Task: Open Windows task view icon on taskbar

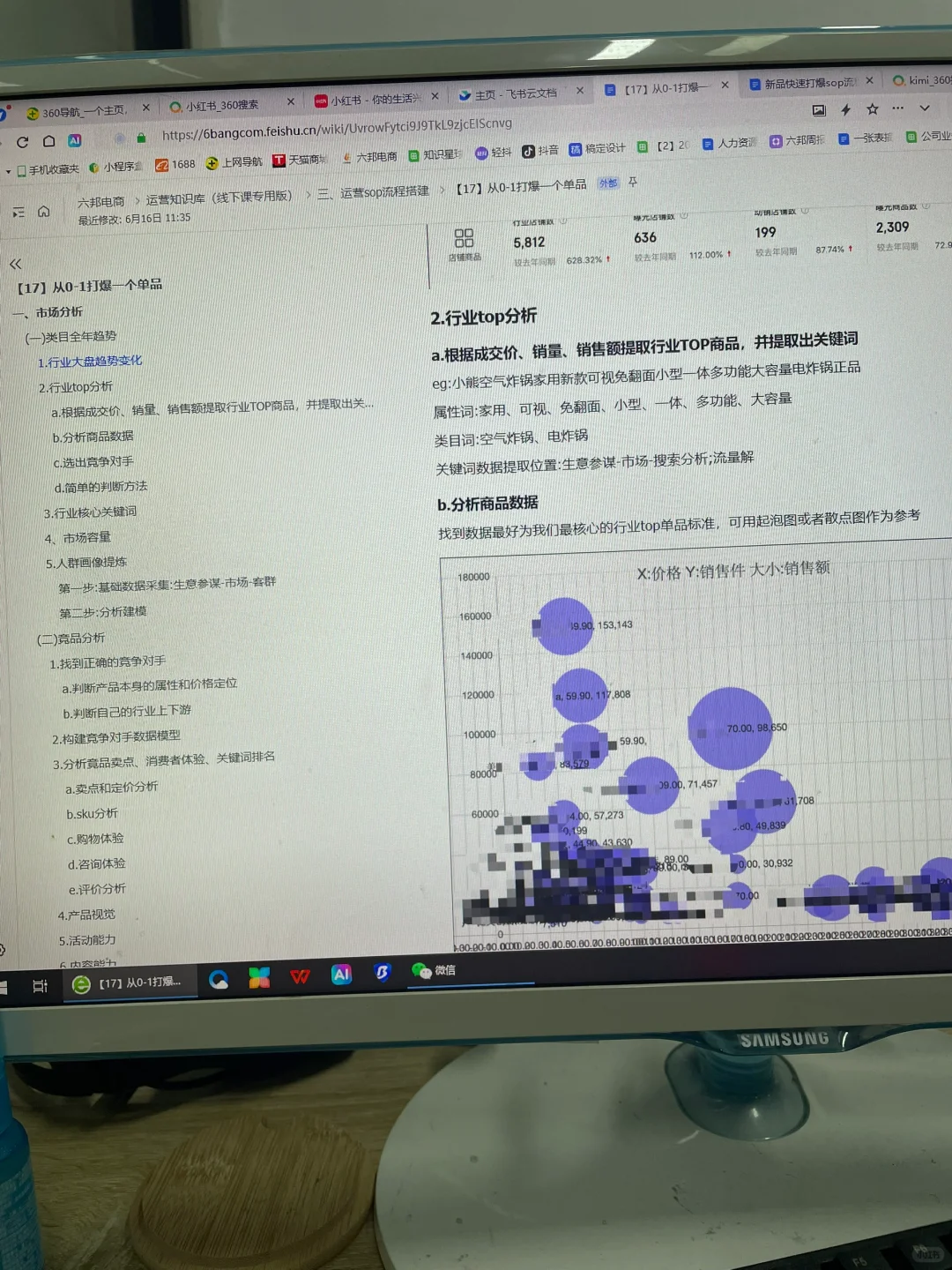Action: coord(40,986)
